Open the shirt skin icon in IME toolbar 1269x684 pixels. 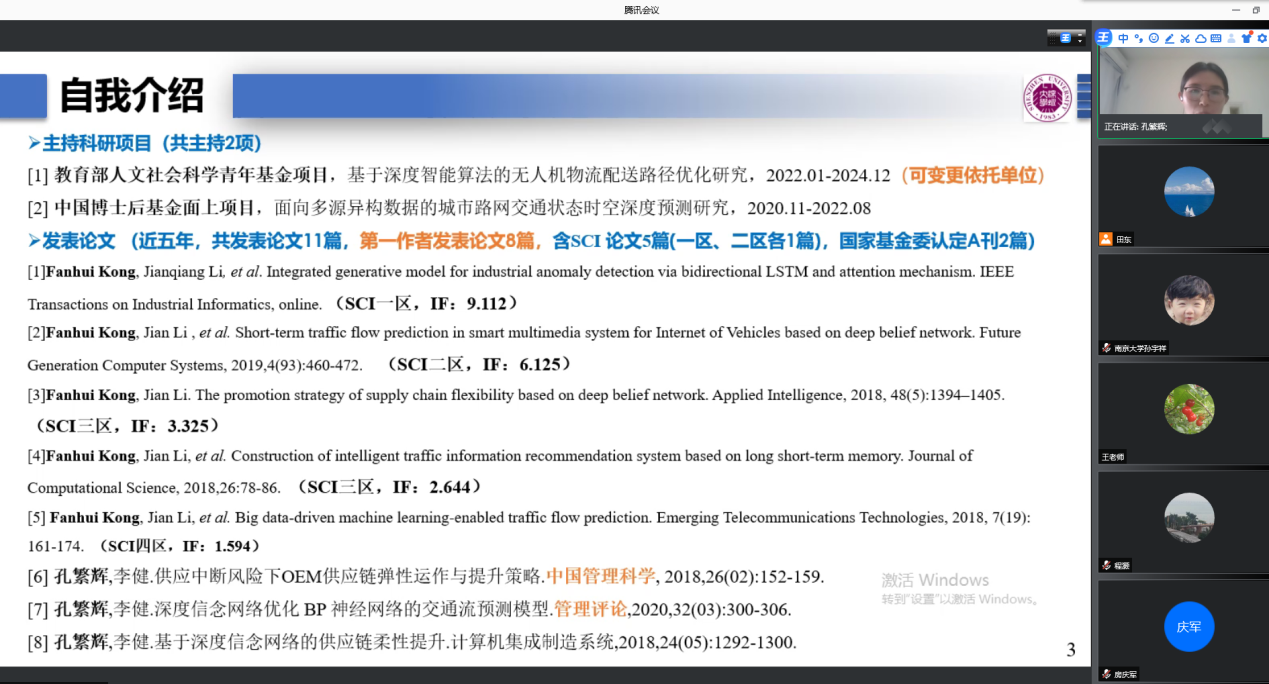pos(1246,38)
